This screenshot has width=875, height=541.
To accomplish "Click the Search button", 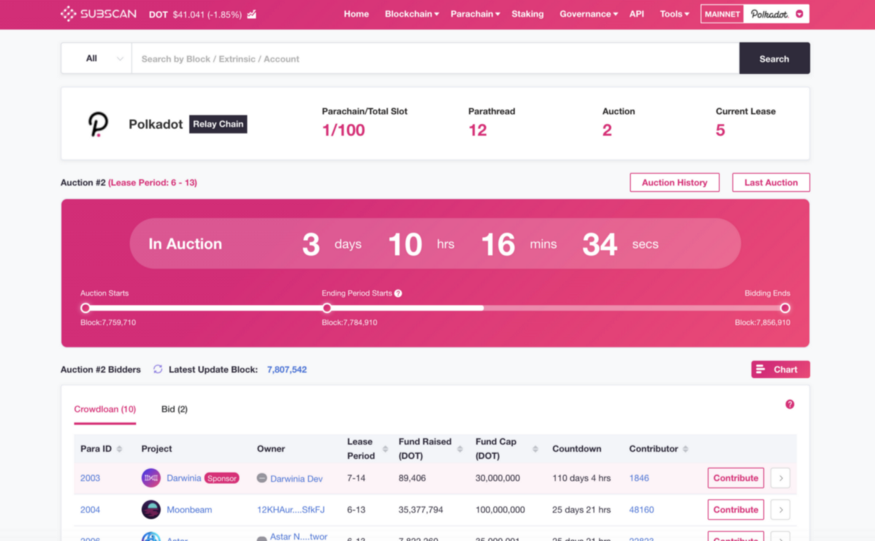I will pos(774,58).
